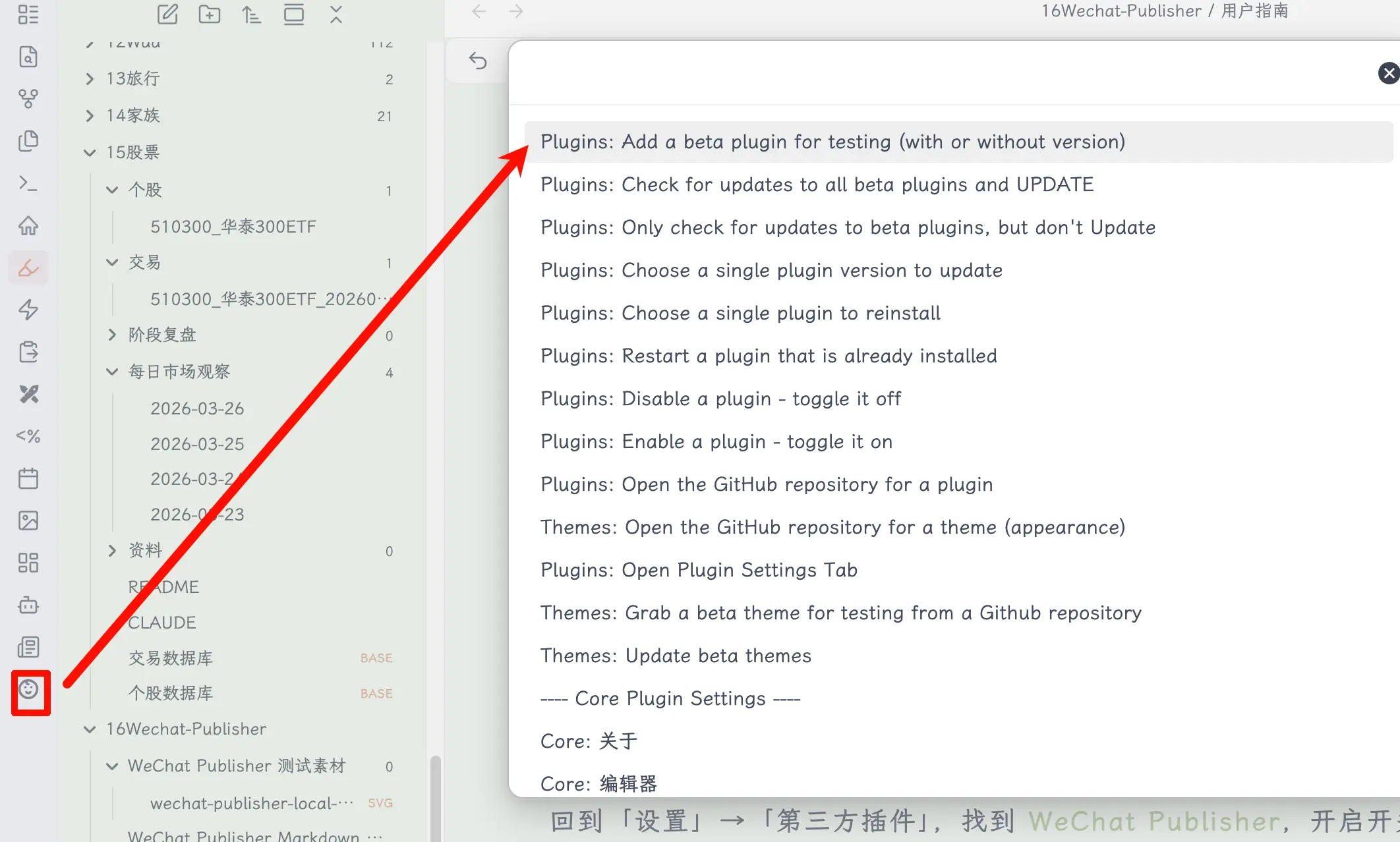
Task: Click the calendar ribbon icon
Action: tap(28, 478)
